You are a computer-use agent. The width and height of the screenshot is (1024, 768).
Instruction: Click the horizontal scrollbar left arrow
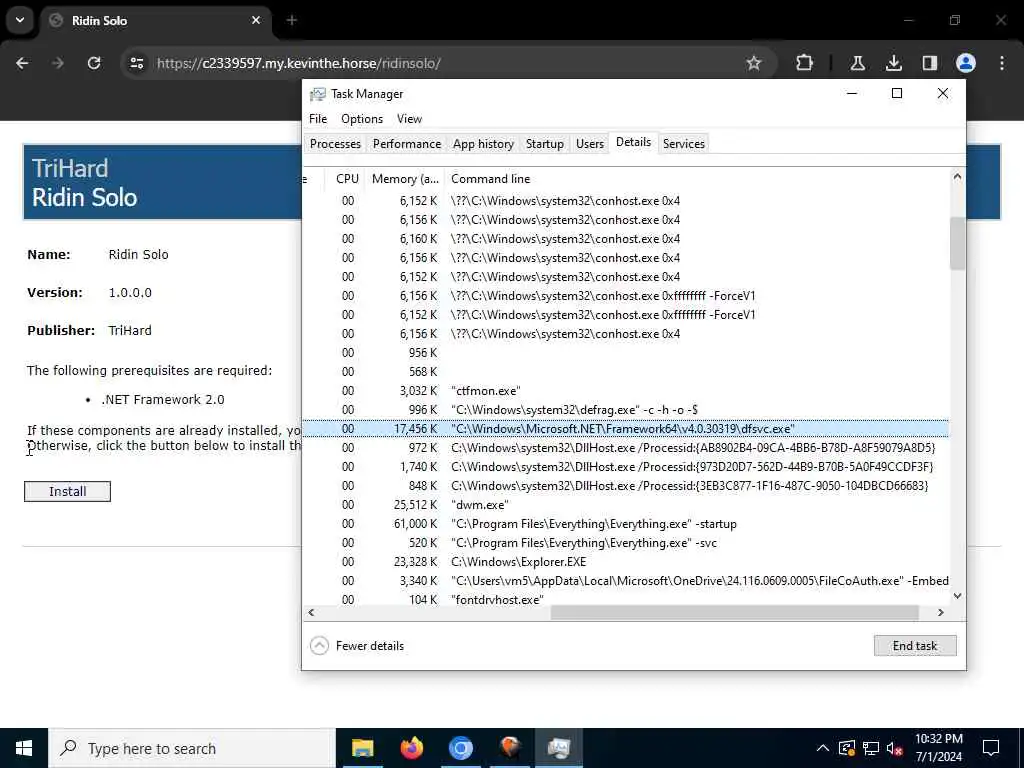(x=312, y=613)
